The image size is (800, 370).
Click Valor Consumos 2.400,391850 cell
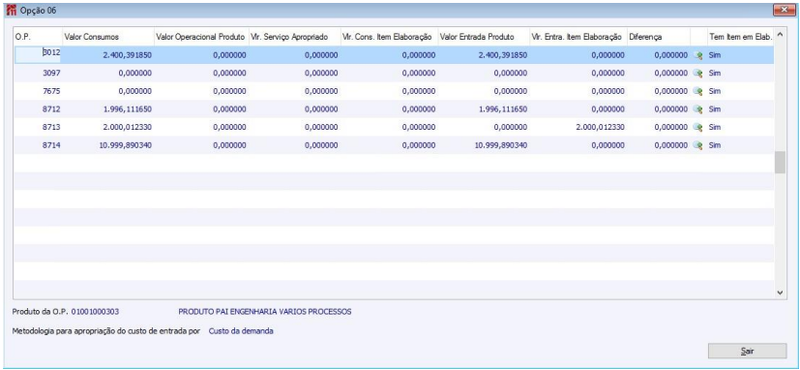108,55
